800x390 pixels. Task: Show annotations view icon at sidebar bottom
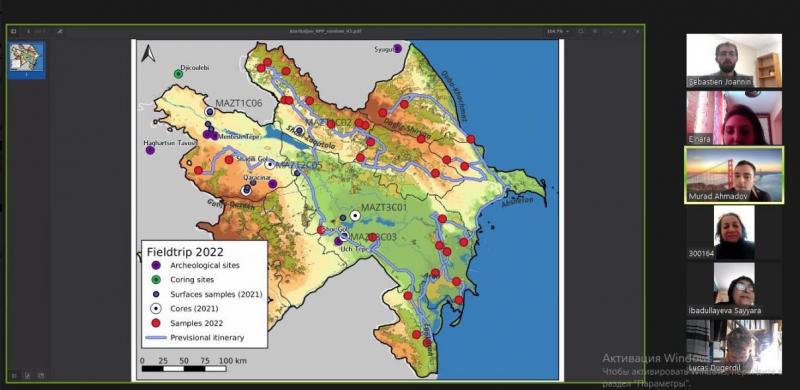point(41,376)
